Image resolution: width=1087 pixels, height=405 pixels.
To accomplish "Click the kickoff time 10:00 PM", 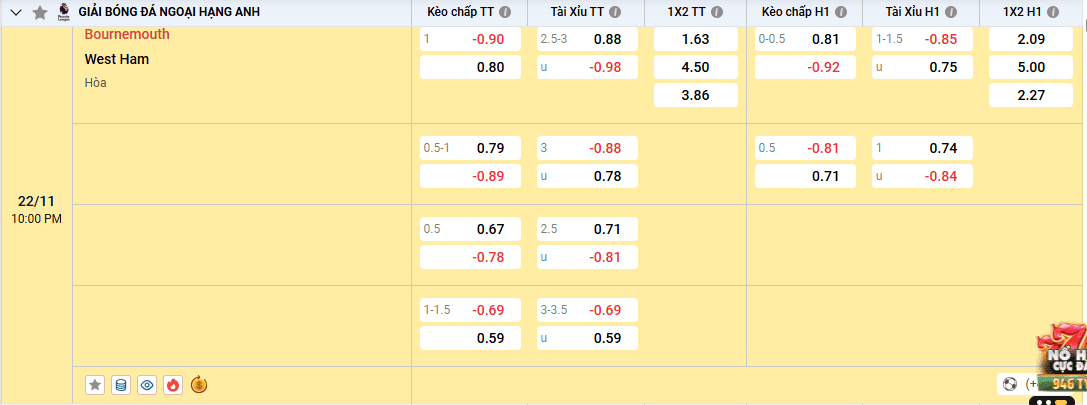I will click(x=36, y=219).
